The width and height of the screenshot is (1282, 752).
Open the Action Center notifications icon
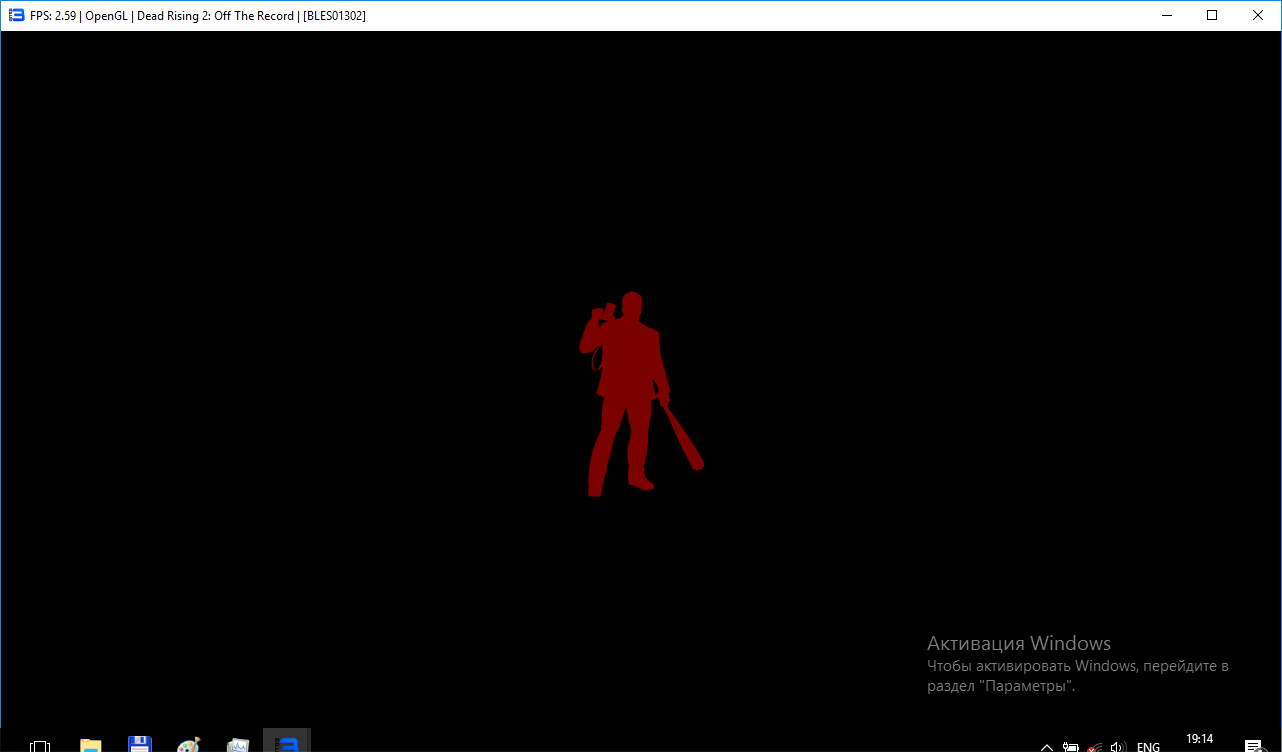(1252, 746)
